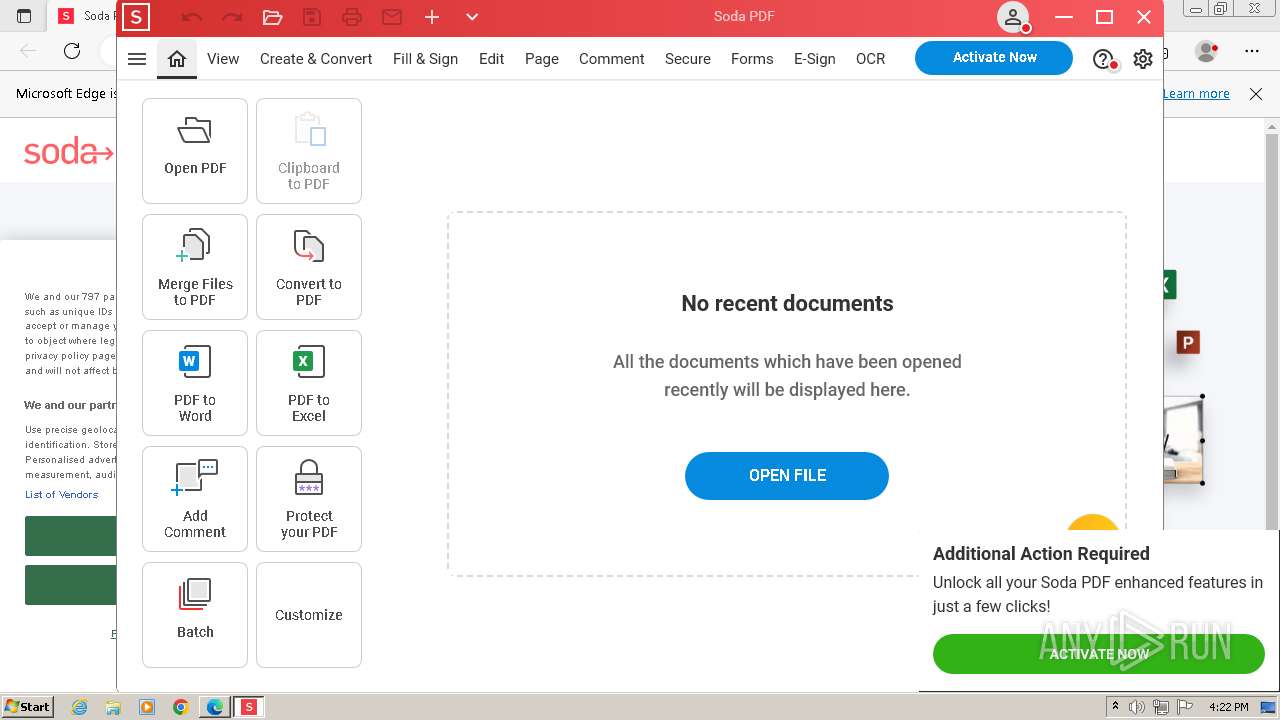The image size is (1280, 720).
Task: Open the OCR tab
Action: click(x=870, y=59)
